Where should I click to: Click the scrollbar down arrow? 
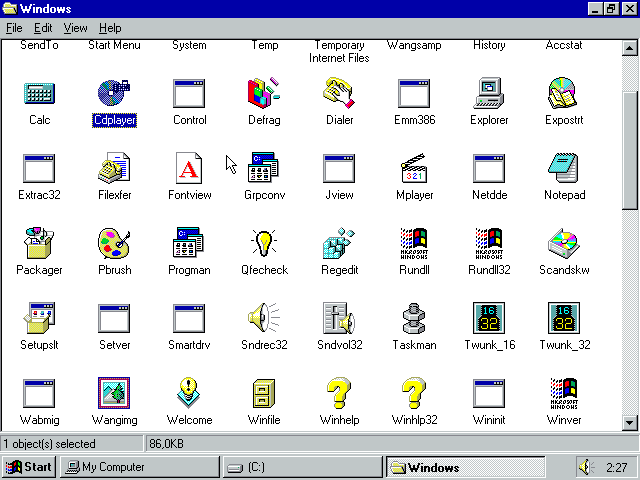pyautogui.click(x=629, y=423)
